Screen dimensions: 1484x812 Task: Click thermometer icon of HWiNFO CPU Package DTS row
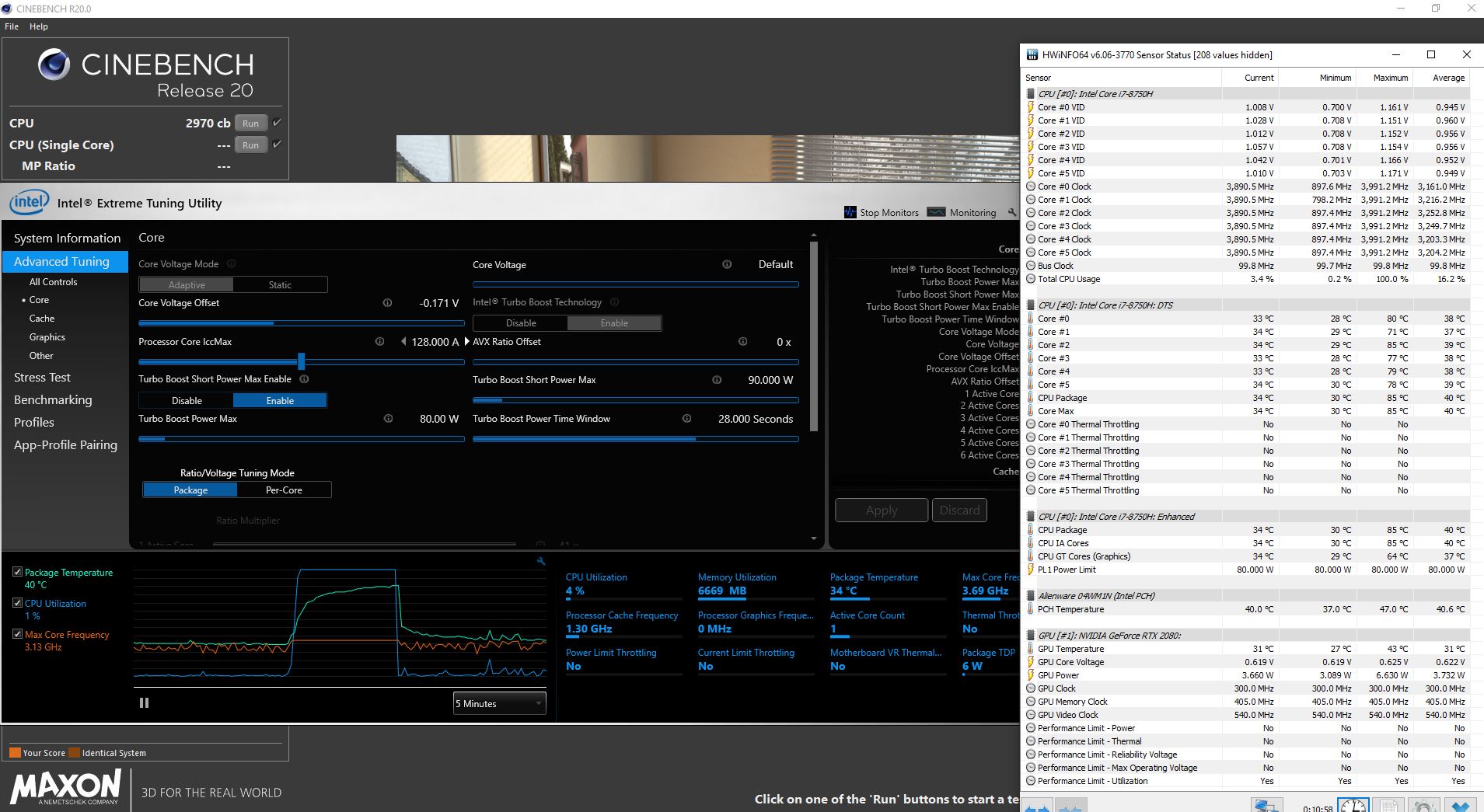1031,398
